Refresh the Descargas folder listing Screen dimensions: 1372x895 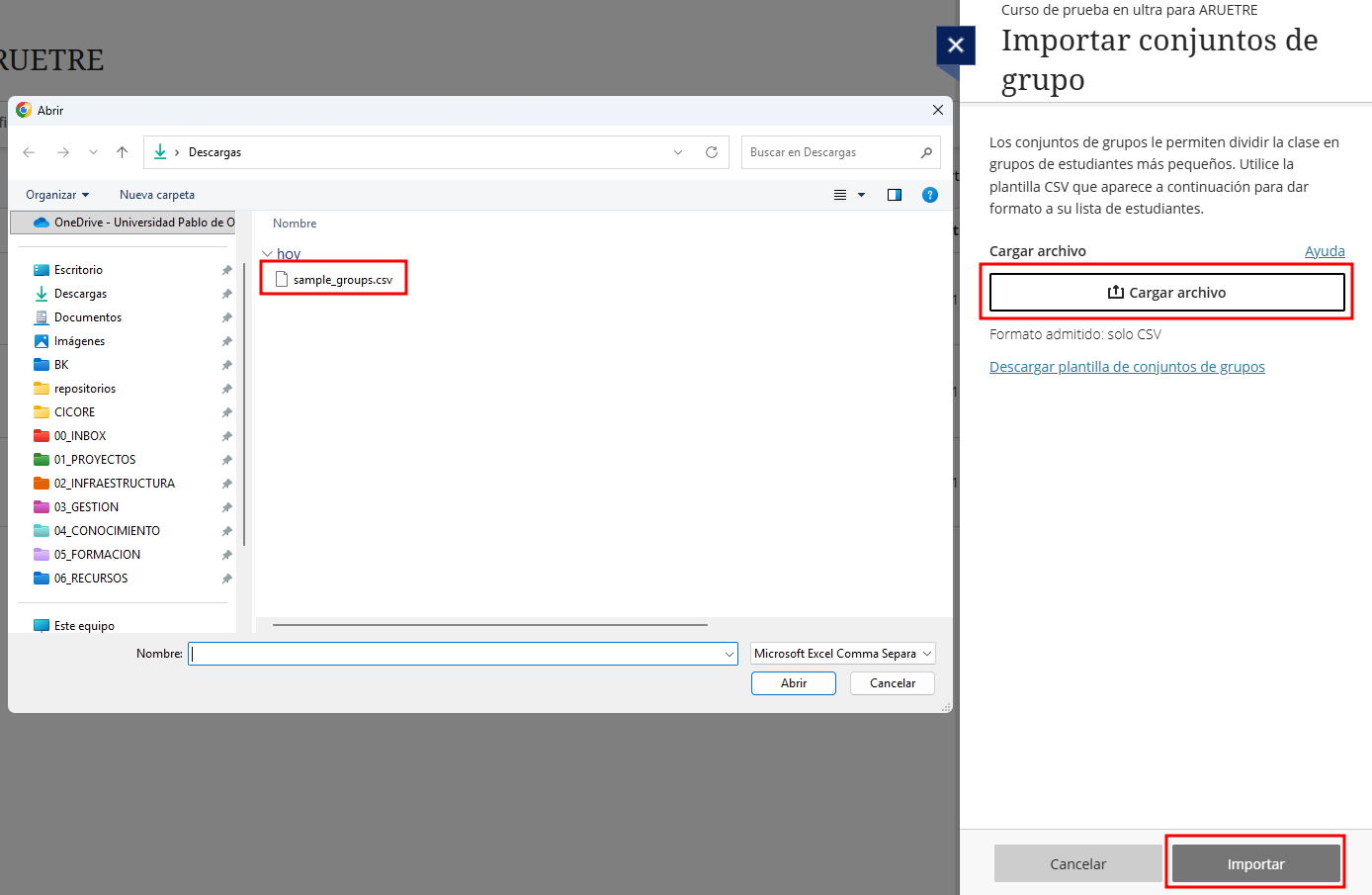pos(711,152)
